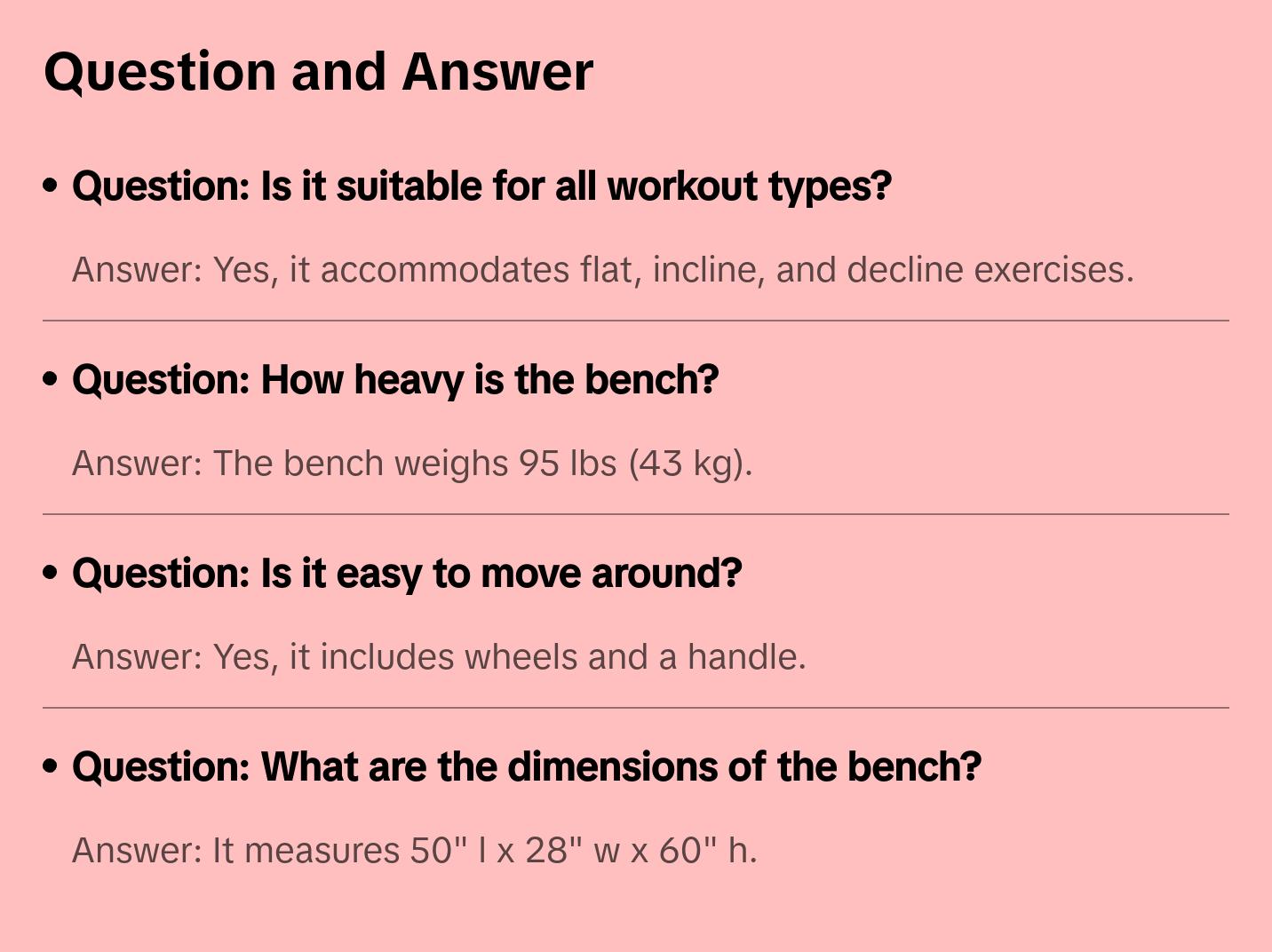Click the 'How heavy is the bench?' question
Image resolution: width=1272 pixels, height=952 pixels.
click(395, 380)
